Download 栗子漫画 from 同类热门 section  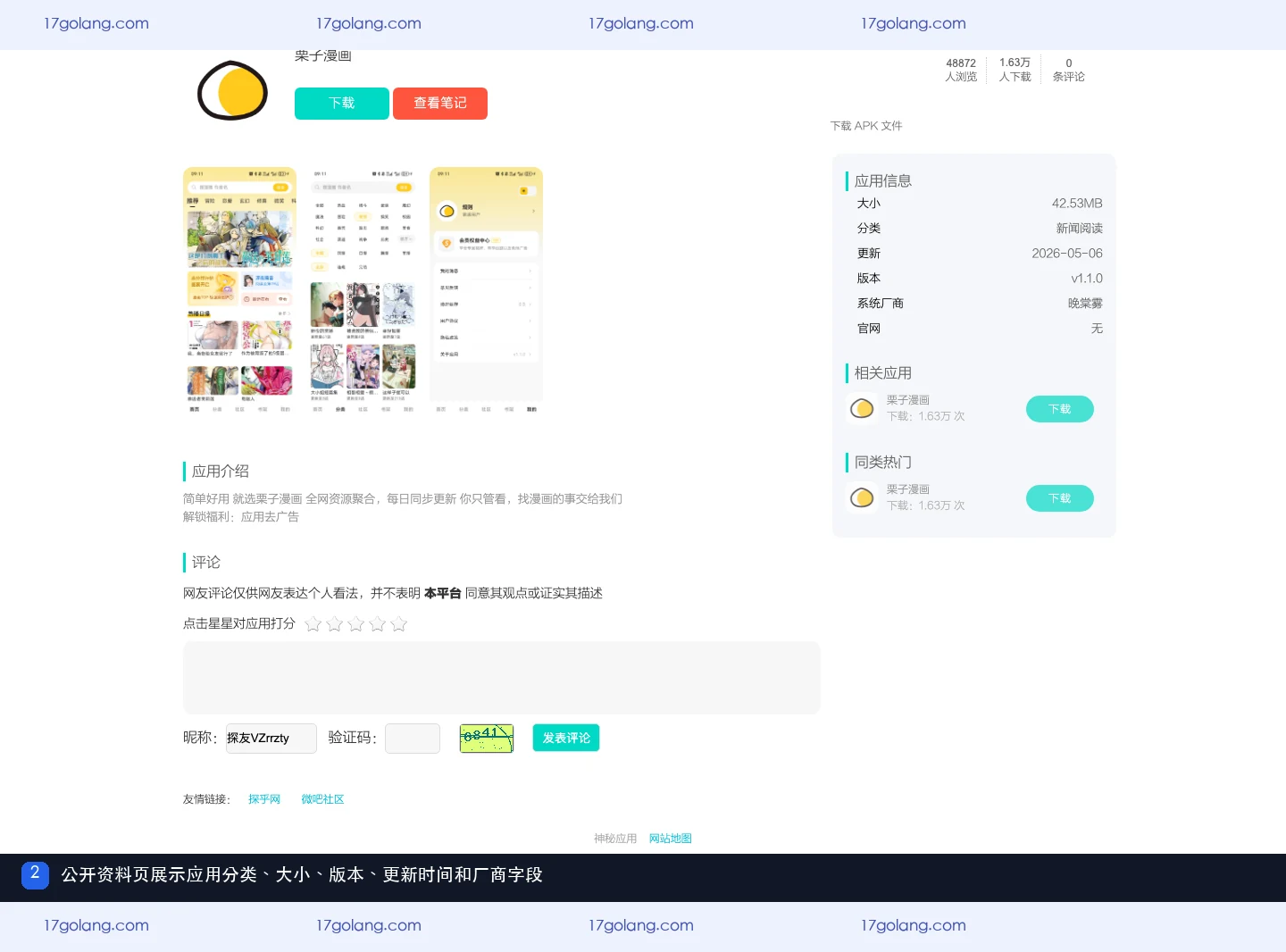[1059, 498]
